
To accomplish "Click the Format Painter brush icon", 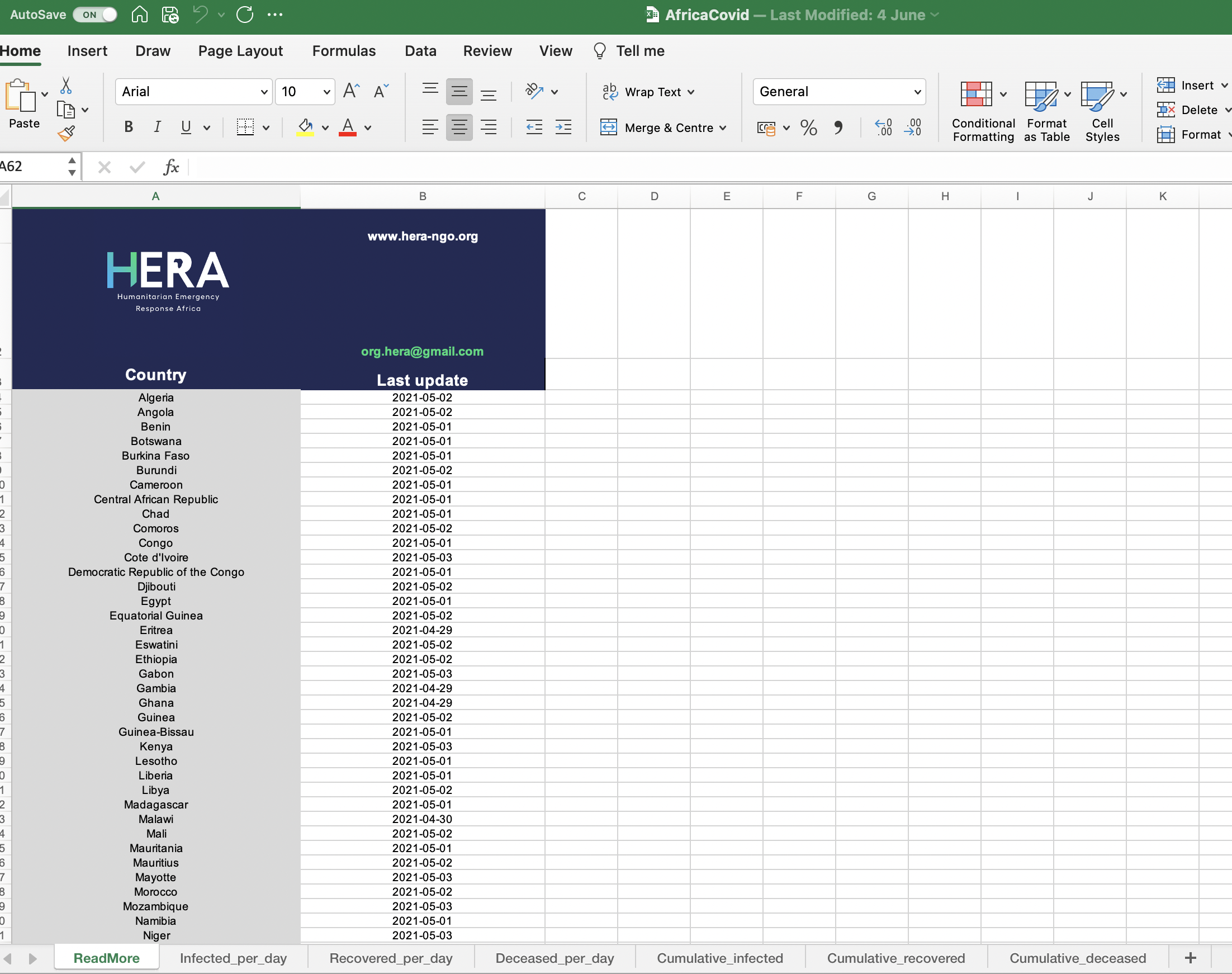I will (x=66, y=134).
